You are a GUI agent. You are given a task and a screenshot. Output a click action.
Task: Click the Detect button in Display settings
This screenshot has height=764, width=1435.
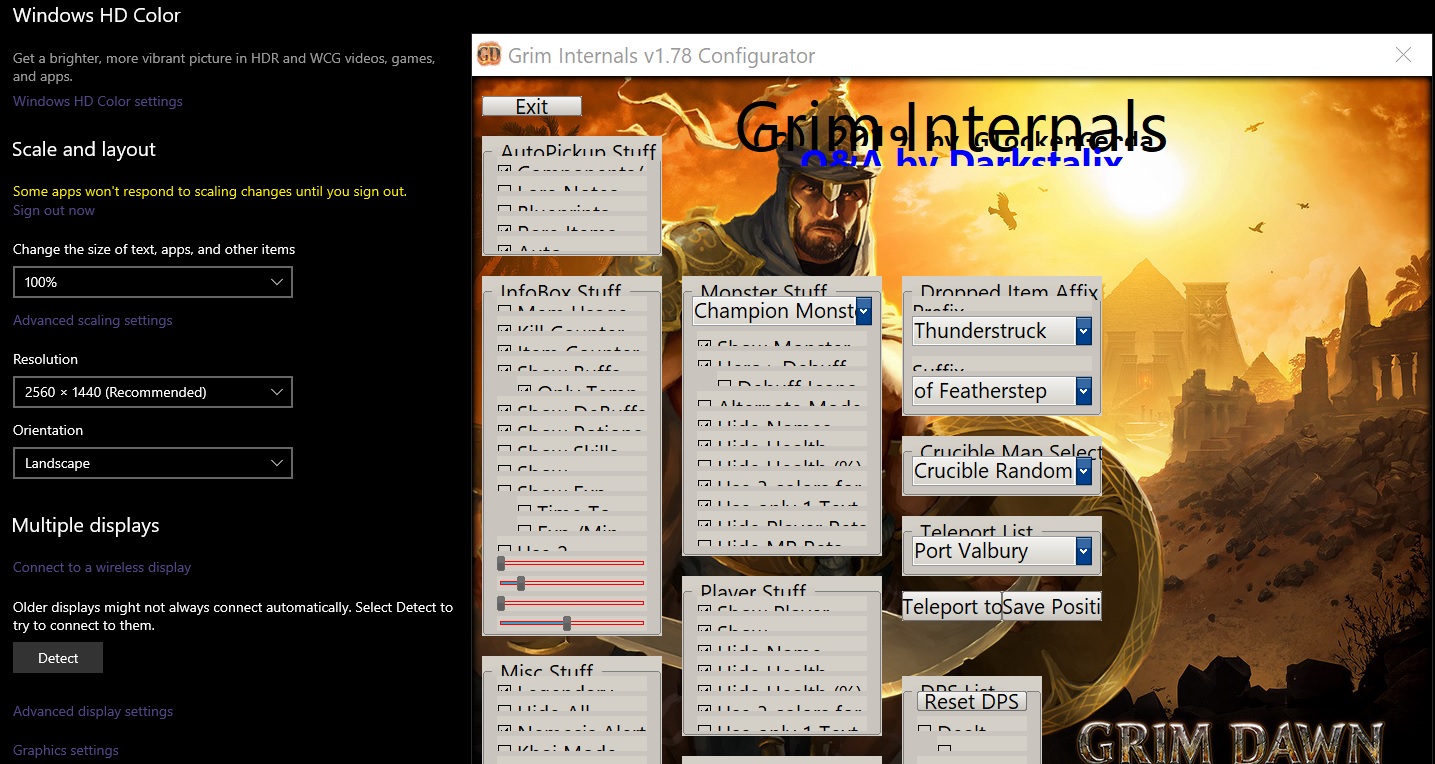tap(58, 658)
